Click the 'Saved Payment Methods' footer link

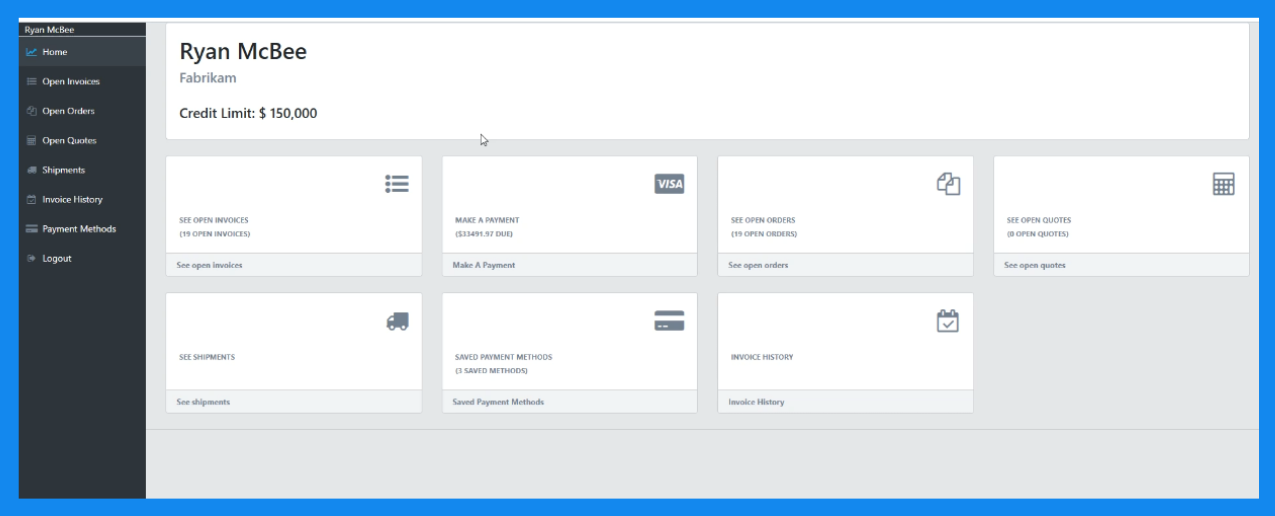(498, 402)
